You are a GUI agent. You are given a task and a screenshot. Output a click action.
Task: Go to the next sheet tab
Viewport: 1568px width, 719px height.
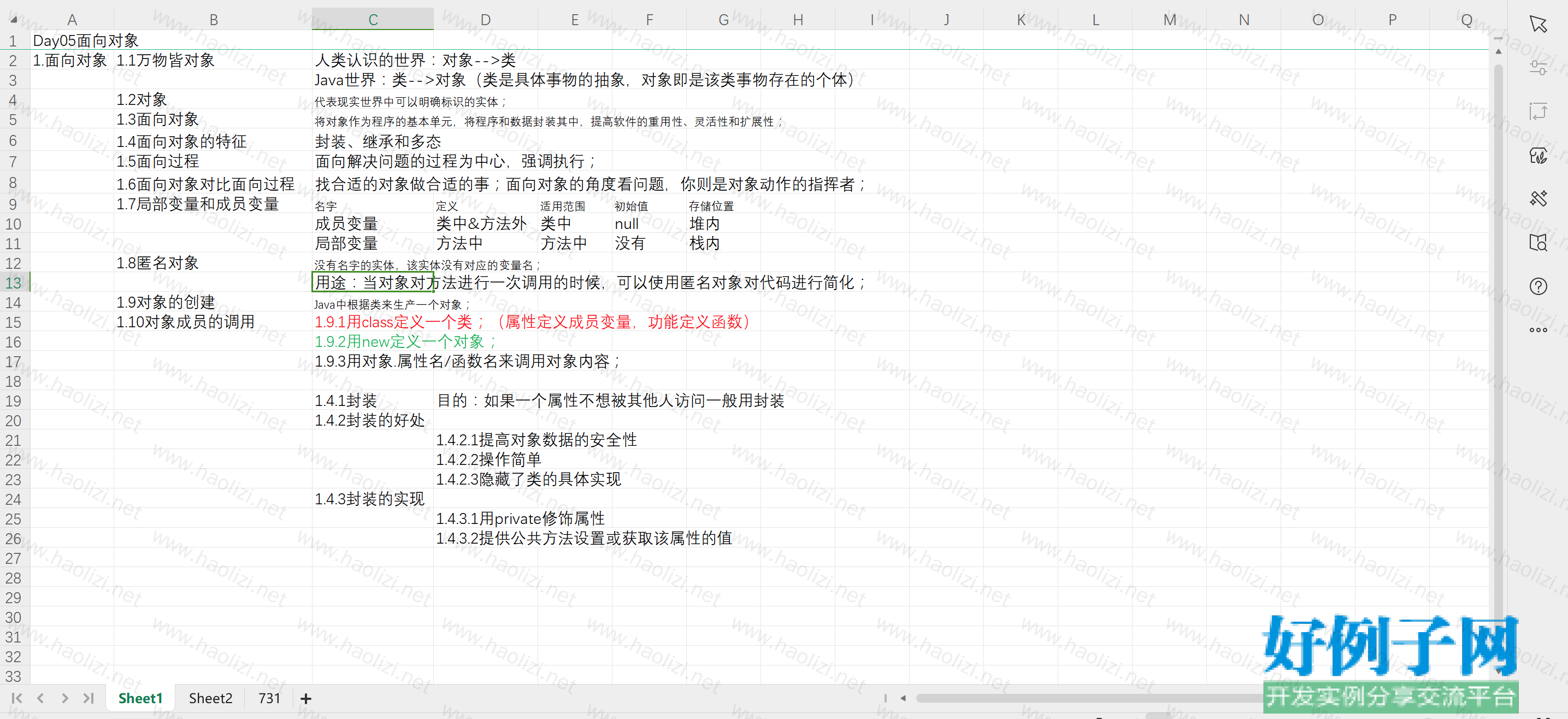[x=64, y=698]
